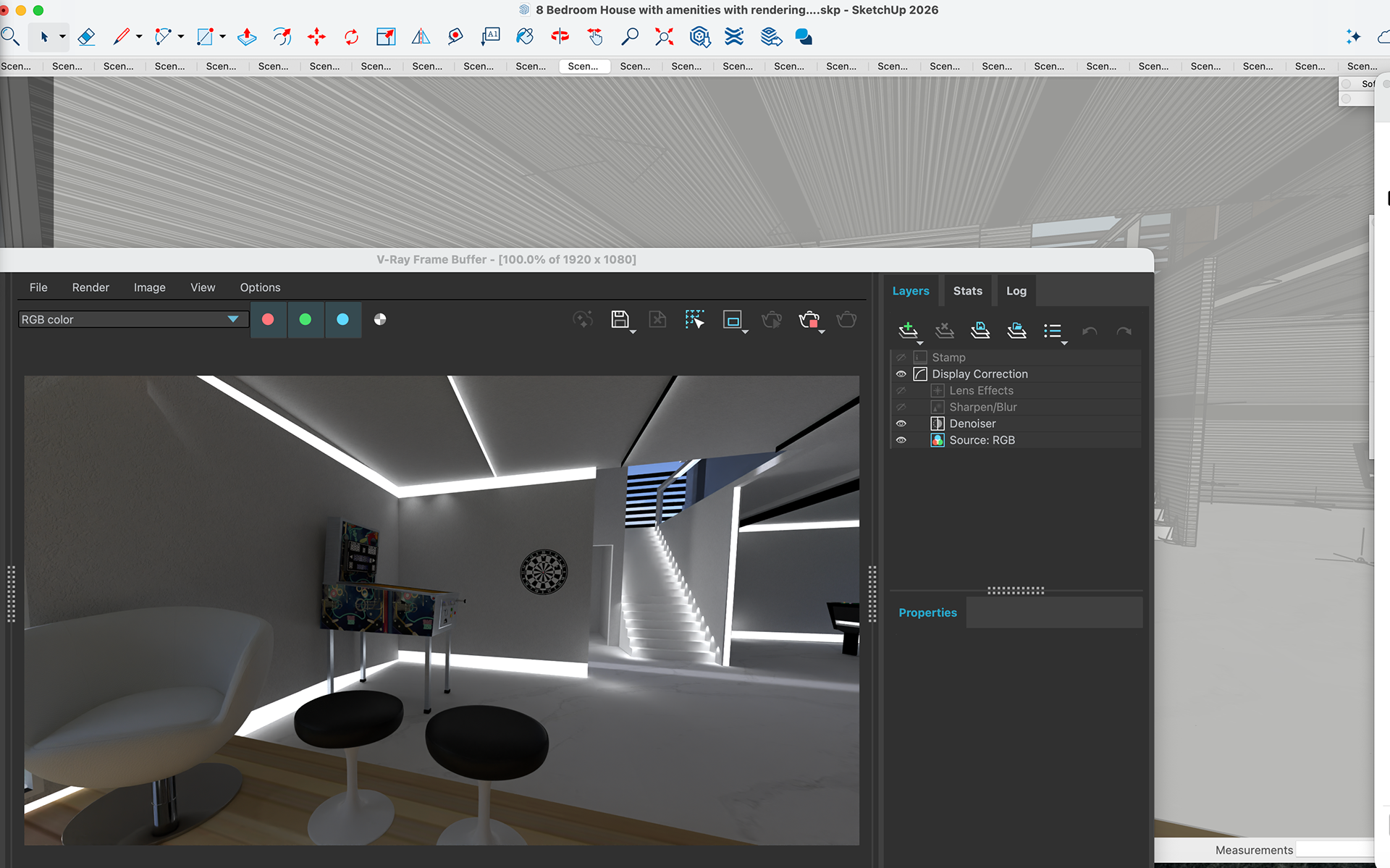Image resolution: width=1390 pixels, height=868 pixels.
Task: Click the Measurements input field
Action: pos(1334,850)
